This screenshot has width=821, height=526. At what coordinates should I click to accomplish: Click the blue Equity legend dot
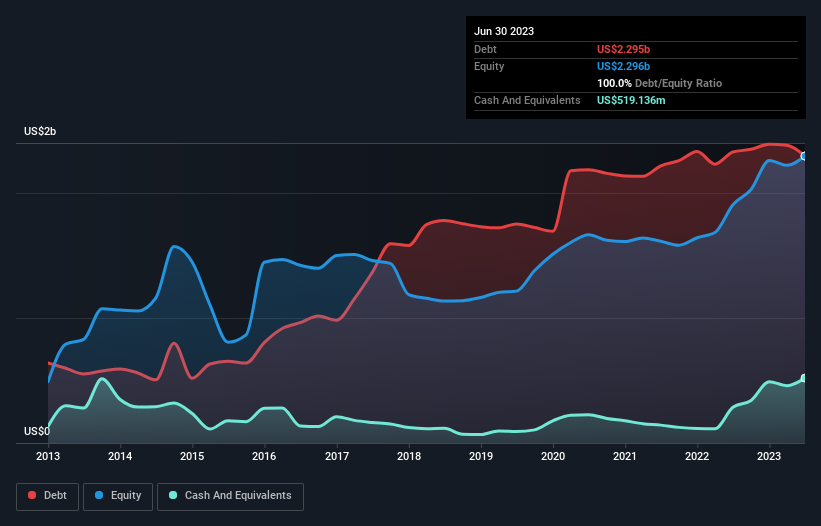(99, 495)
